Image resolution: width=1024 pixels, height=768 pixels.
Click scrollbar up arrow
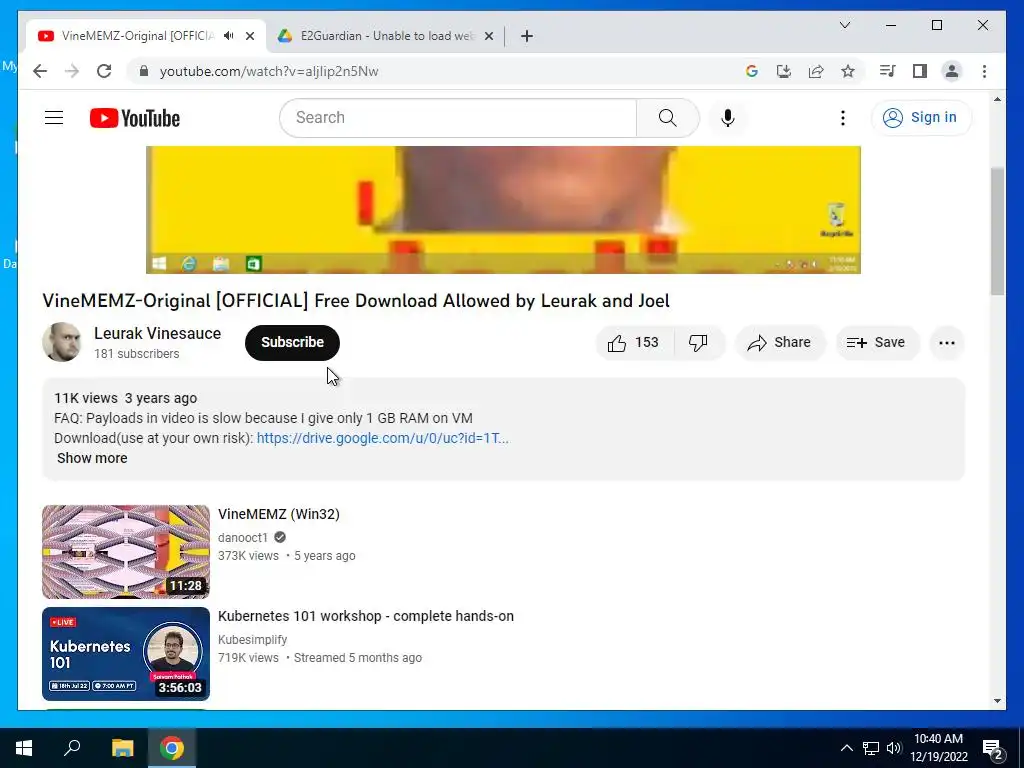pos(997,99)
